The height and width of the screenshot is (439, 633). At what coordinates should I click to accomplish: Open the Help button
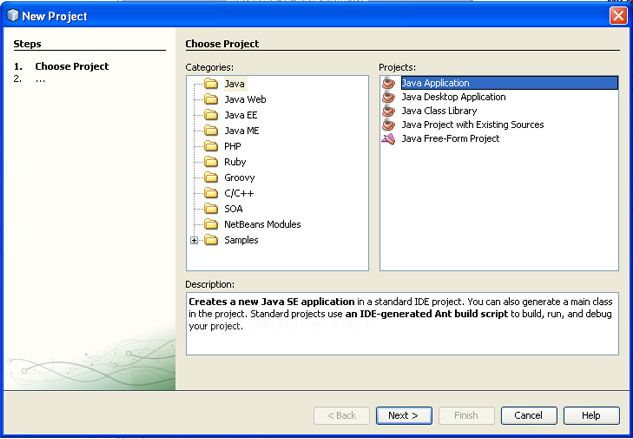point(591,416)
